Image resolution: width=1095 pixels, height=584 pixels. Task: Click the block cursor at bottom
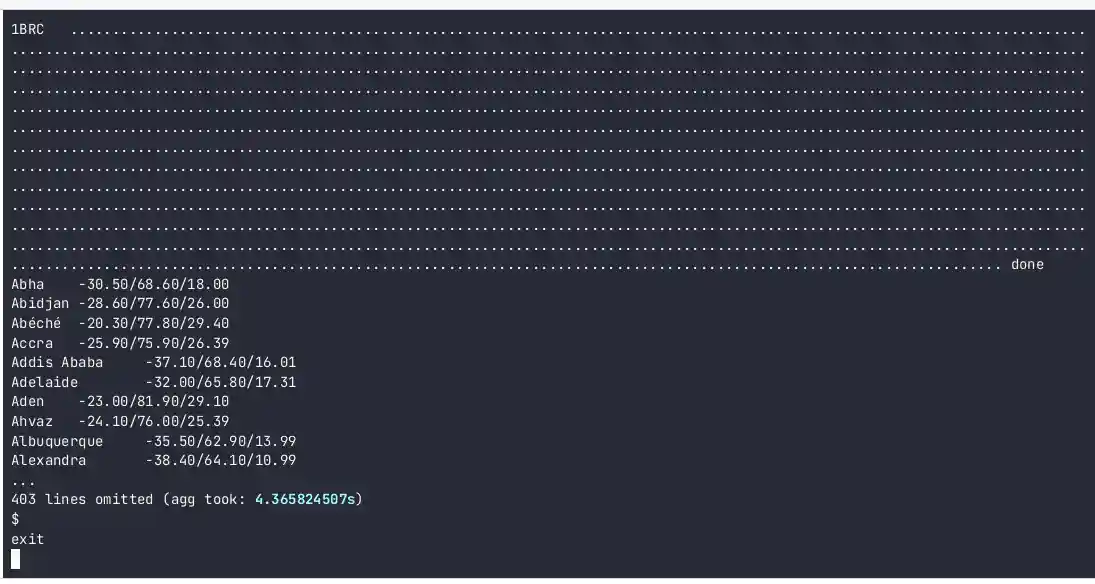15,558
